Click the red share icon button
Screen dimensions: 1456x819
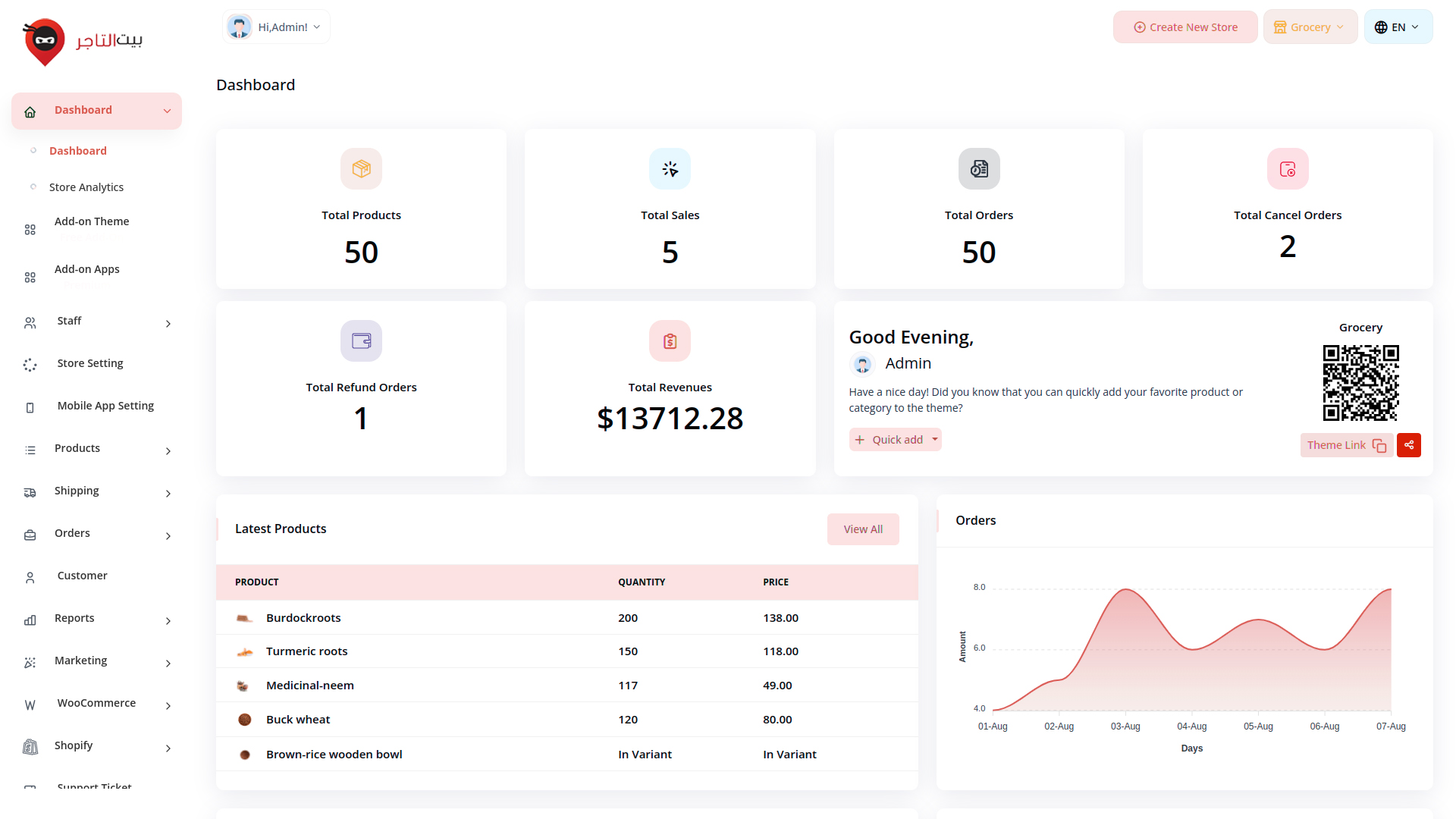click(x=1408, y=445)
